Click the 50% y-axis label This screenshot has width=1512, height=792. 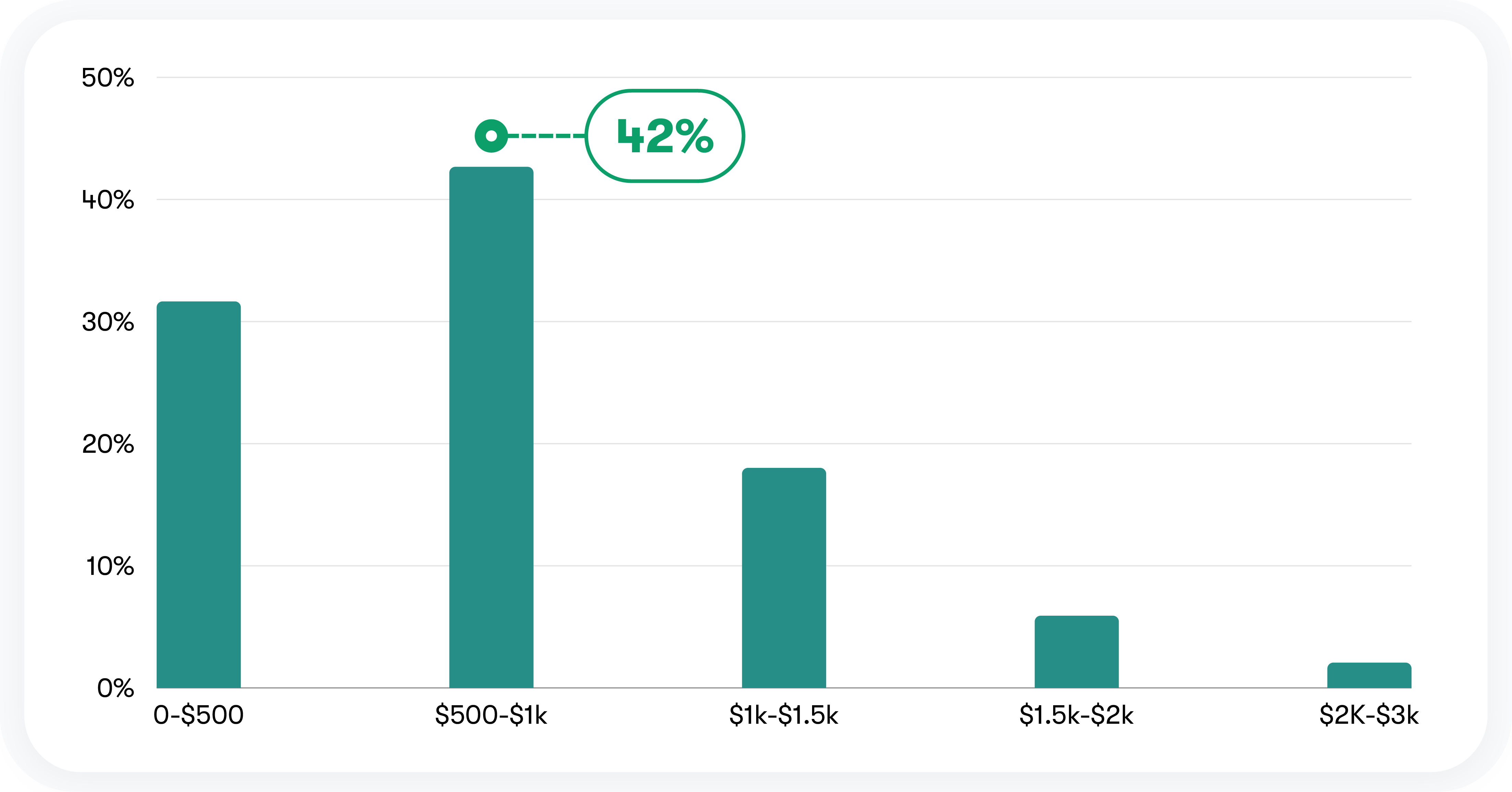coord(108,78)
